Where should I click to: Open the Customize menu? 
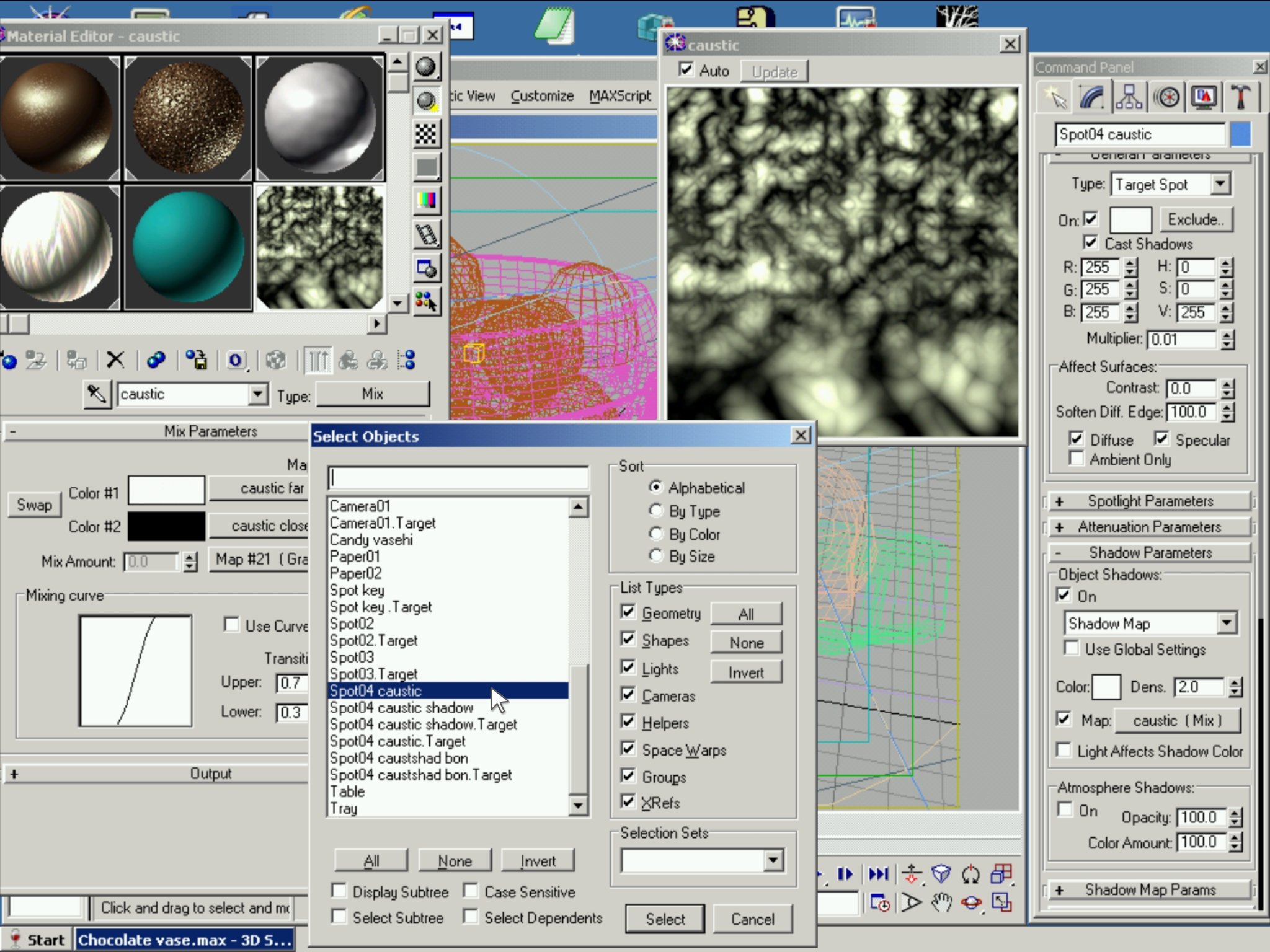[542, 96]
